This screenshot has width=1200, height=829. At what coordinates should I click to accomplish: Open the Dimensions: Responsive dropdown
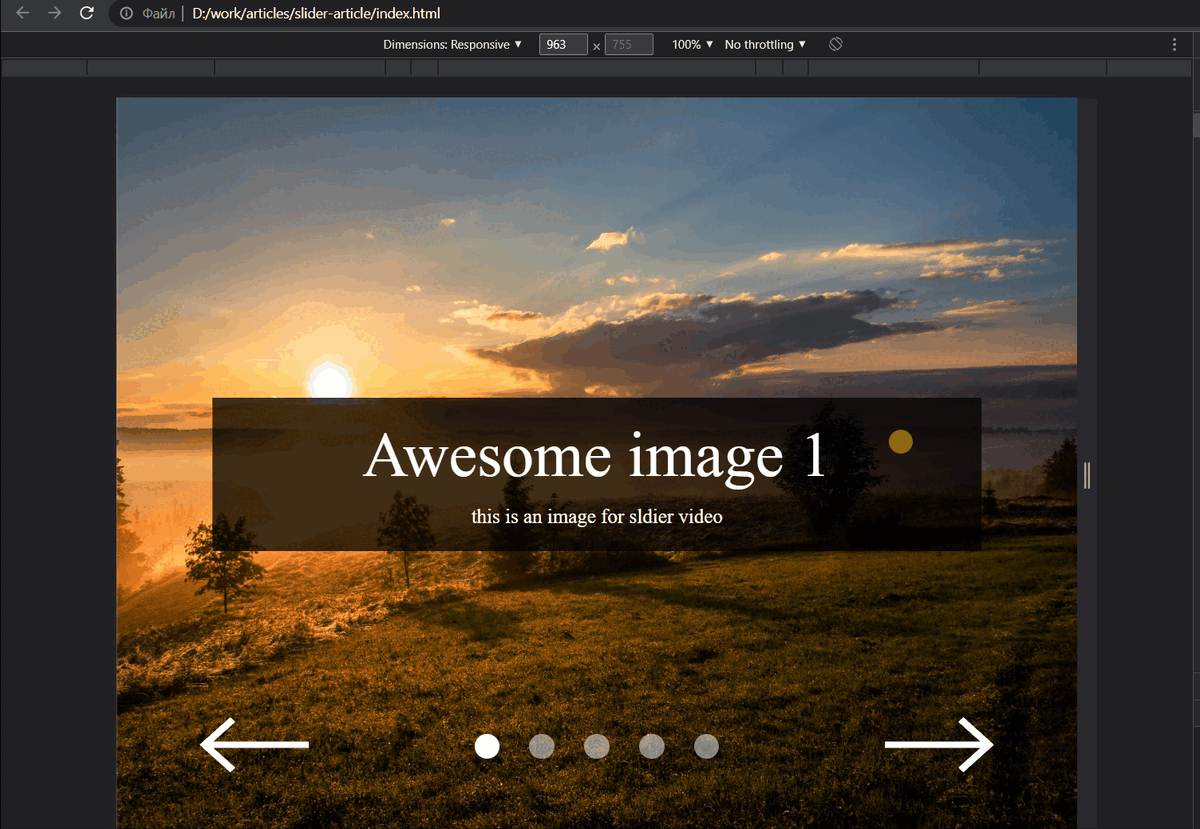tap(453, 45)
